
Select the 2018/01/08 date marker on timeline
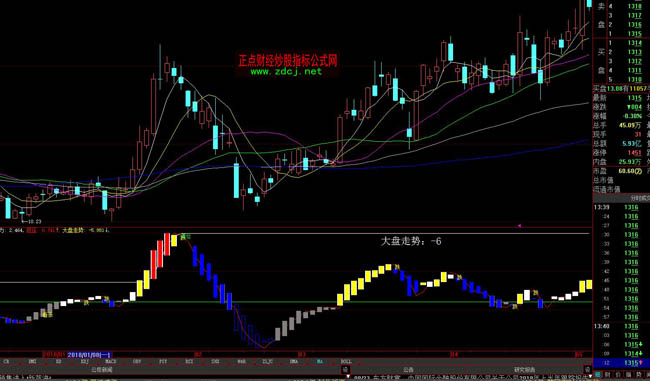coord(89,355)
